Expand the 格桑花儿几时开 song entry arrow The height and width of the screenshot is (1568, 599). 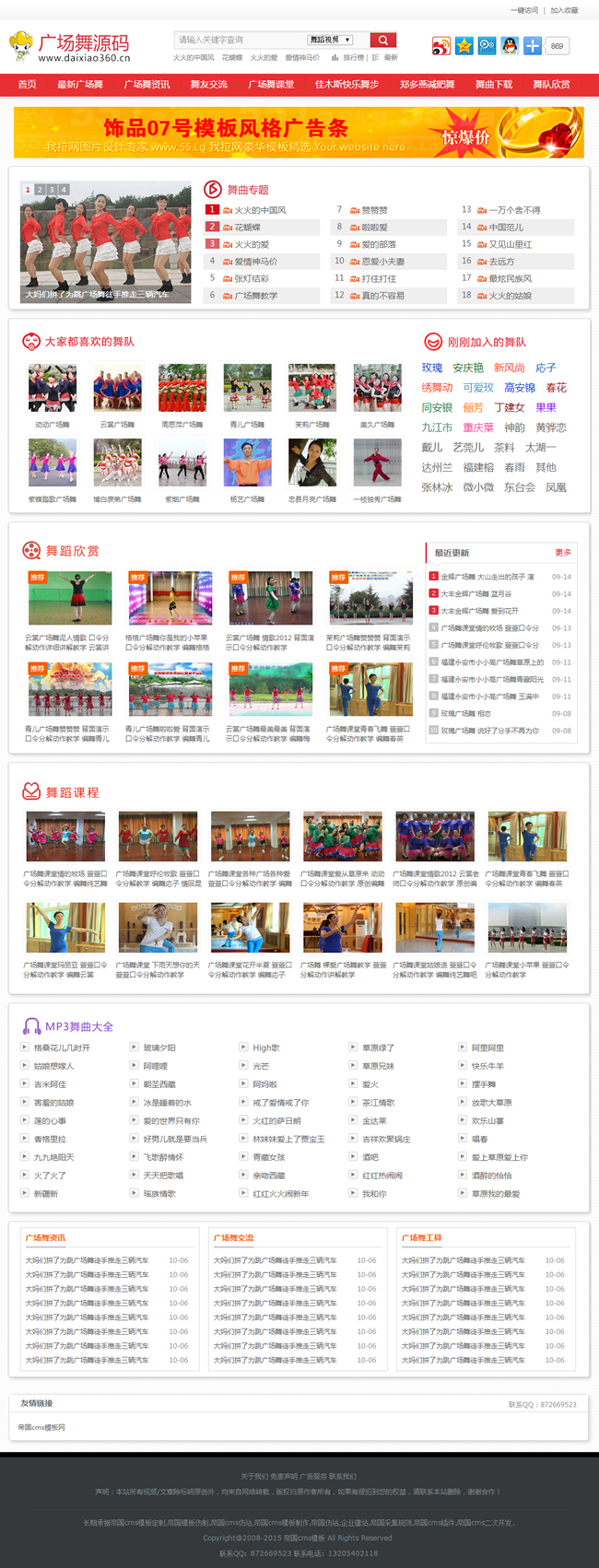(25, 1047)
